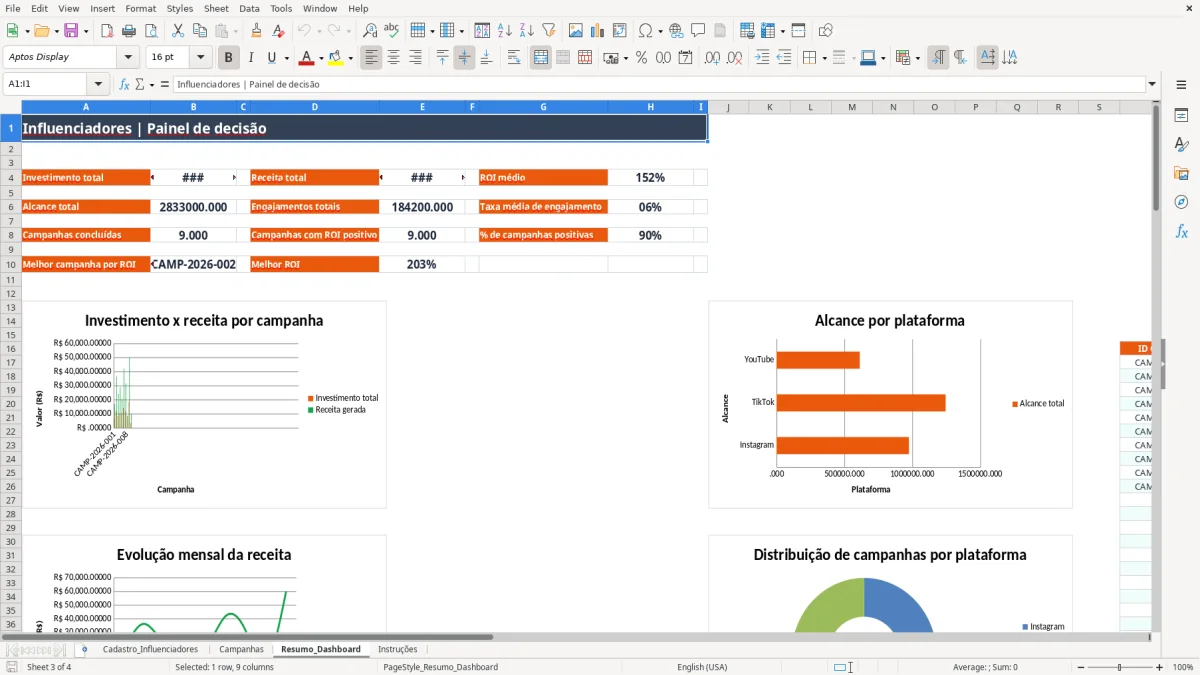Open the Sheet menu

click(216, 8)
